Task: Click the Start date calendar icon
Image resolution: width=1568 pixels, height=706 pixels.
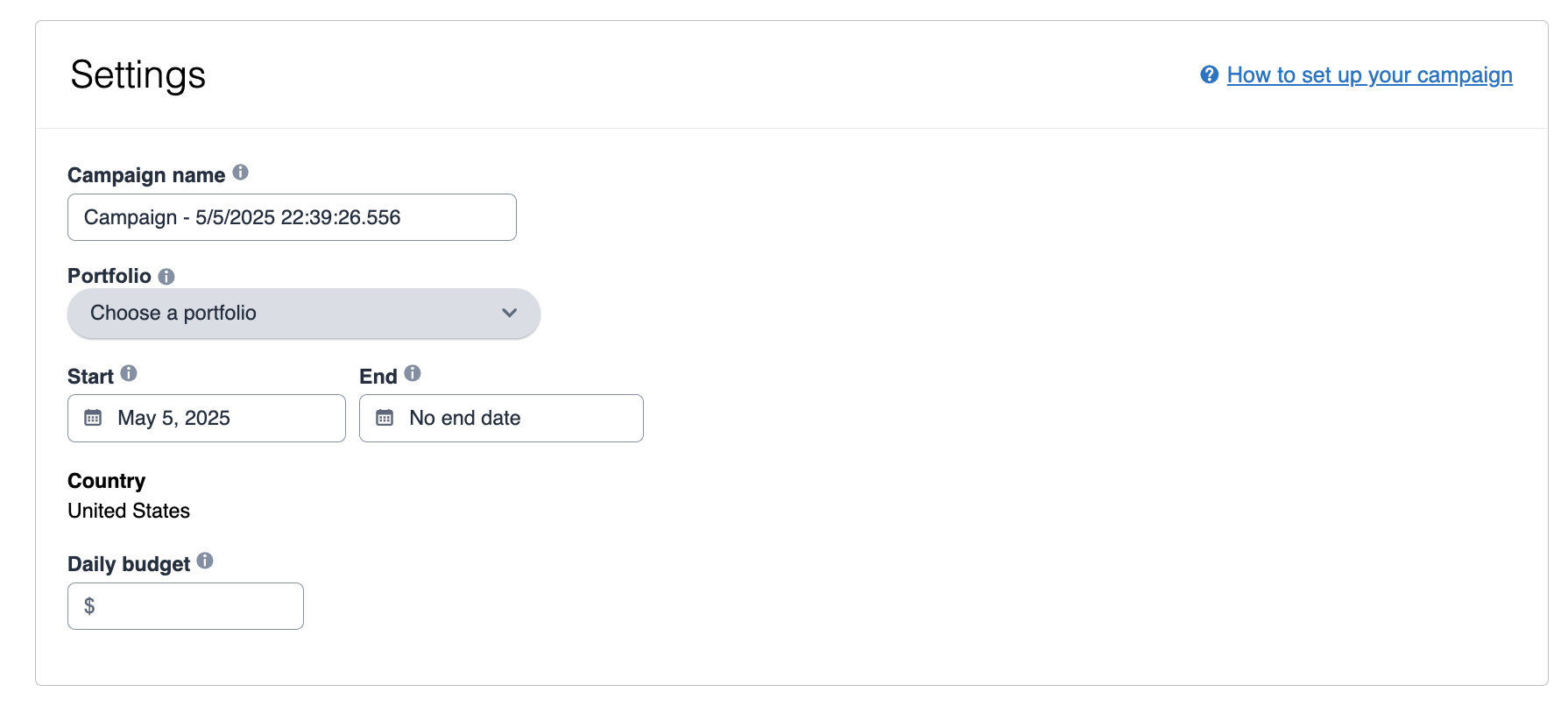Action: [x=93, y=418]
